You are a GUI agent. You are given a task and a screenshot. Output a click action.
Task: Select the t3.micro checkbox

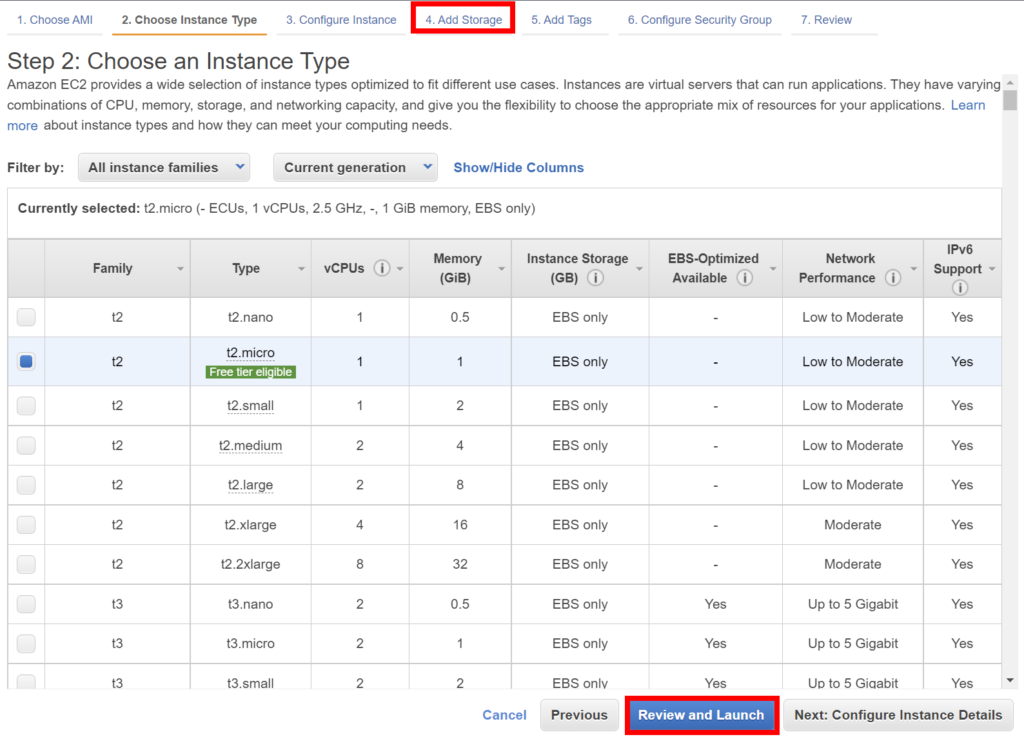tap(26, 644)
